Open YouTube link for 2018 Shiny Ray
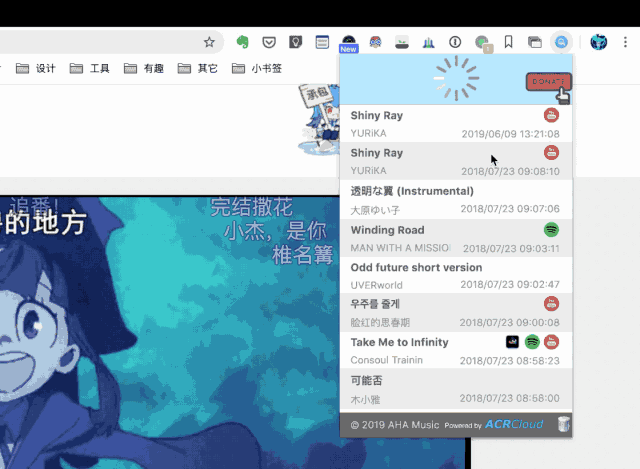This screenshot has height=469, width=640. (551, 153)
